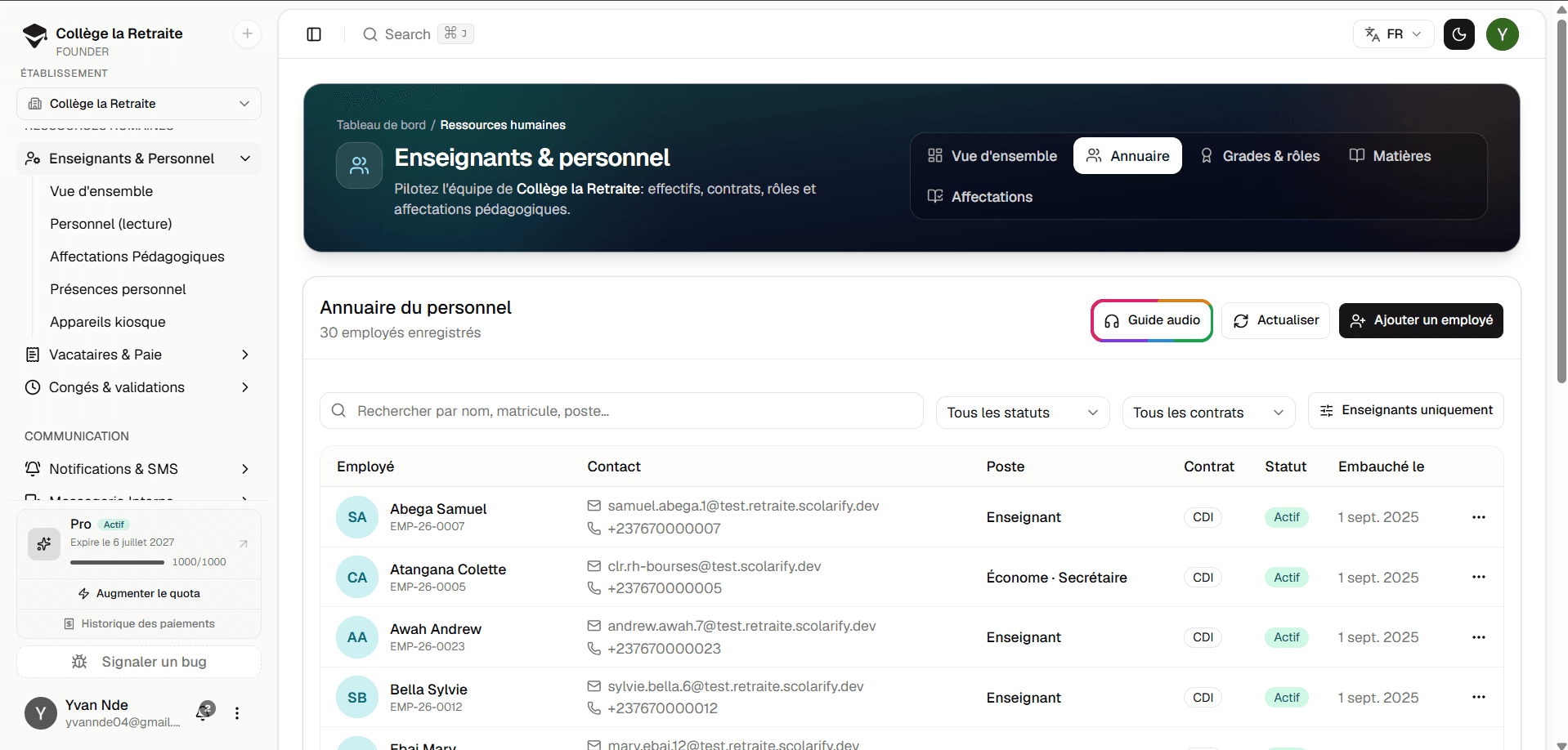
Task: Click the Embauché le column header
Action: 1381,467
